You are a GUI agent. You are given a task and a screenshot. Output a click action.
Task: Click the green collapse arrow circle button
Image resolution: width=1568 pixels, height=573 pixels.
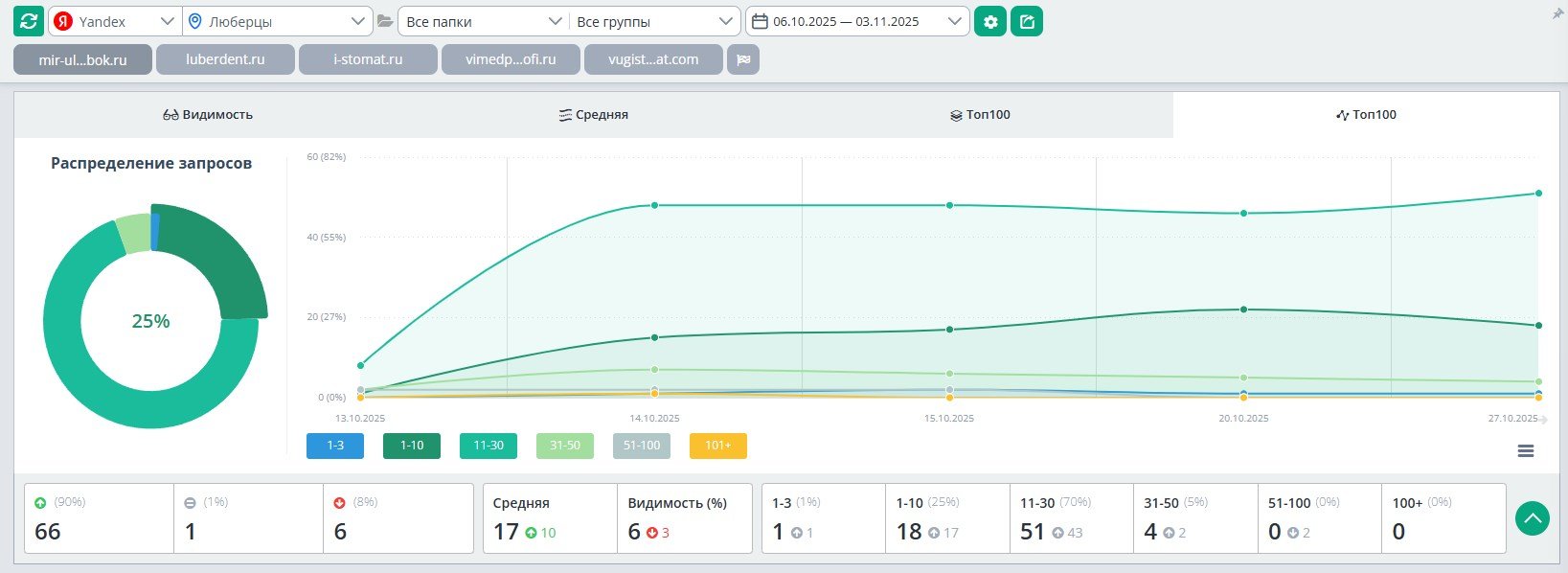(x=1533, y=518)
